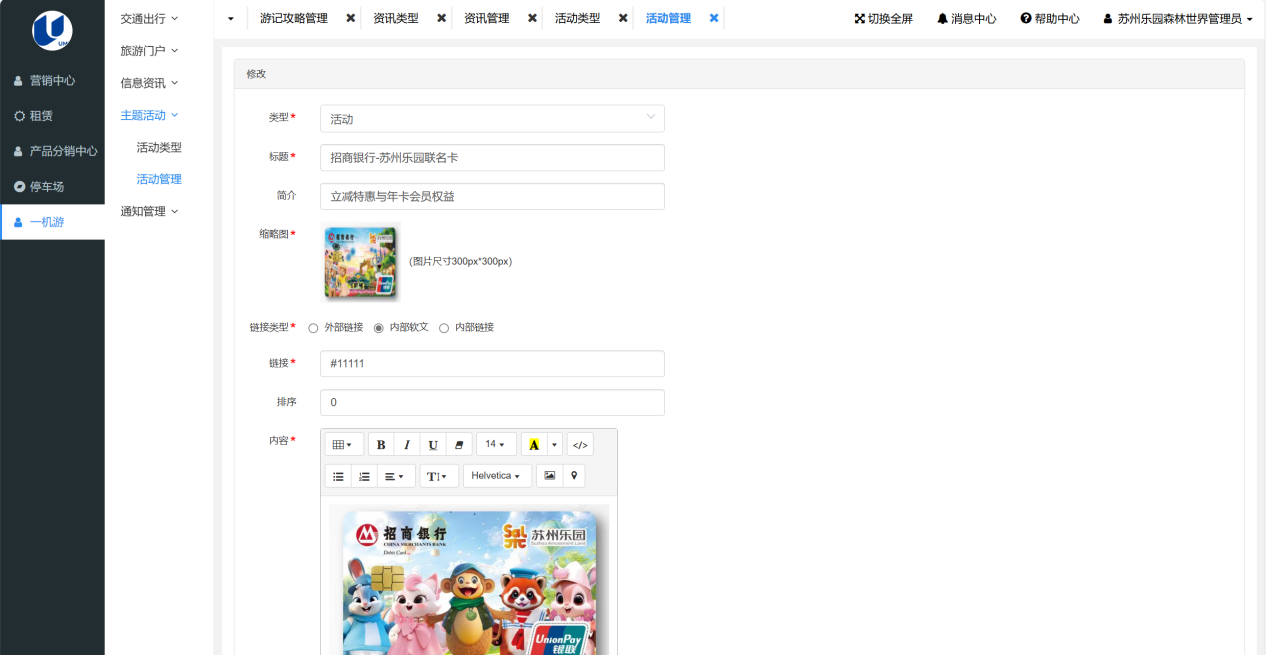The height and width of the screenshot is (655, 1266).
Task: Open the Helvetica font family dropdown
Action: tap(497, 476)
